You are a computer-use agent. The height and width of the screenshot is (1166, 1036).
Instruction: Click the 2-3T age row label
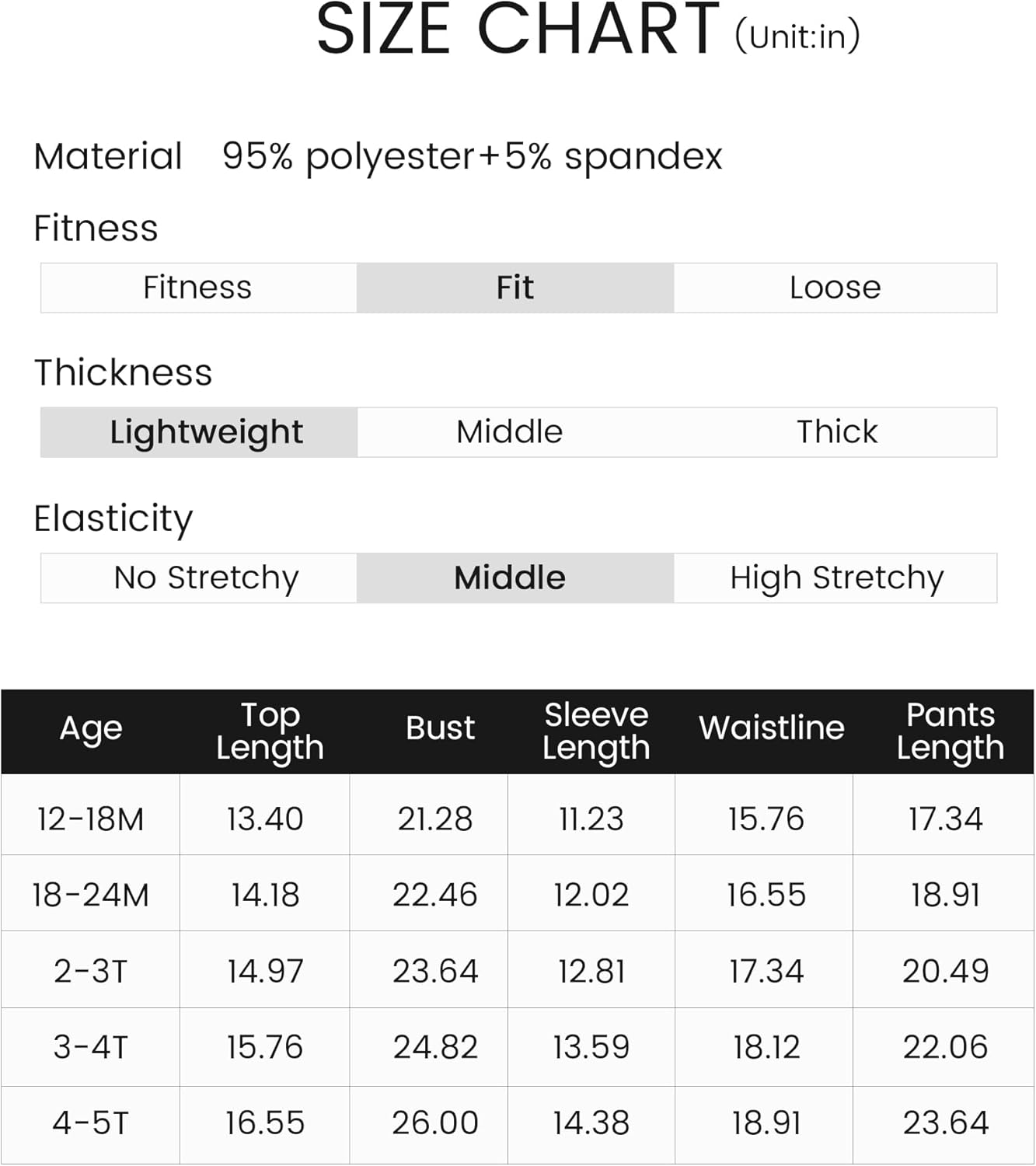[90, 972]
